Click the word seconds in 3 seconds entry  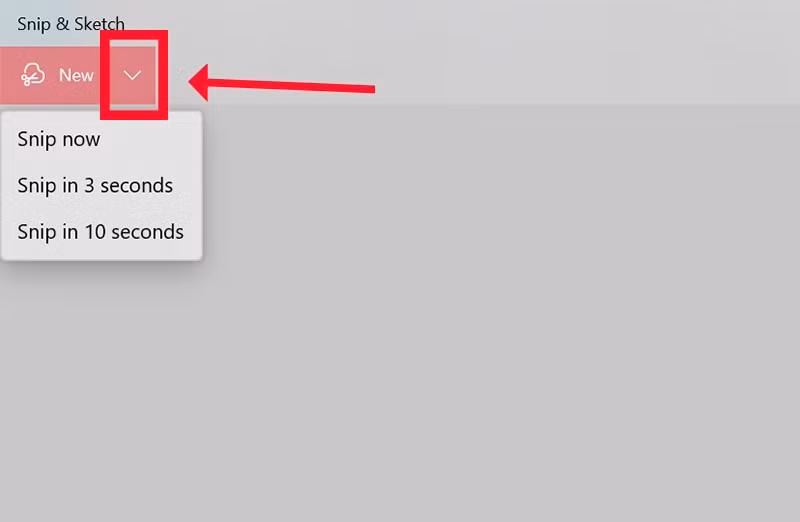(x=136, y=185)
